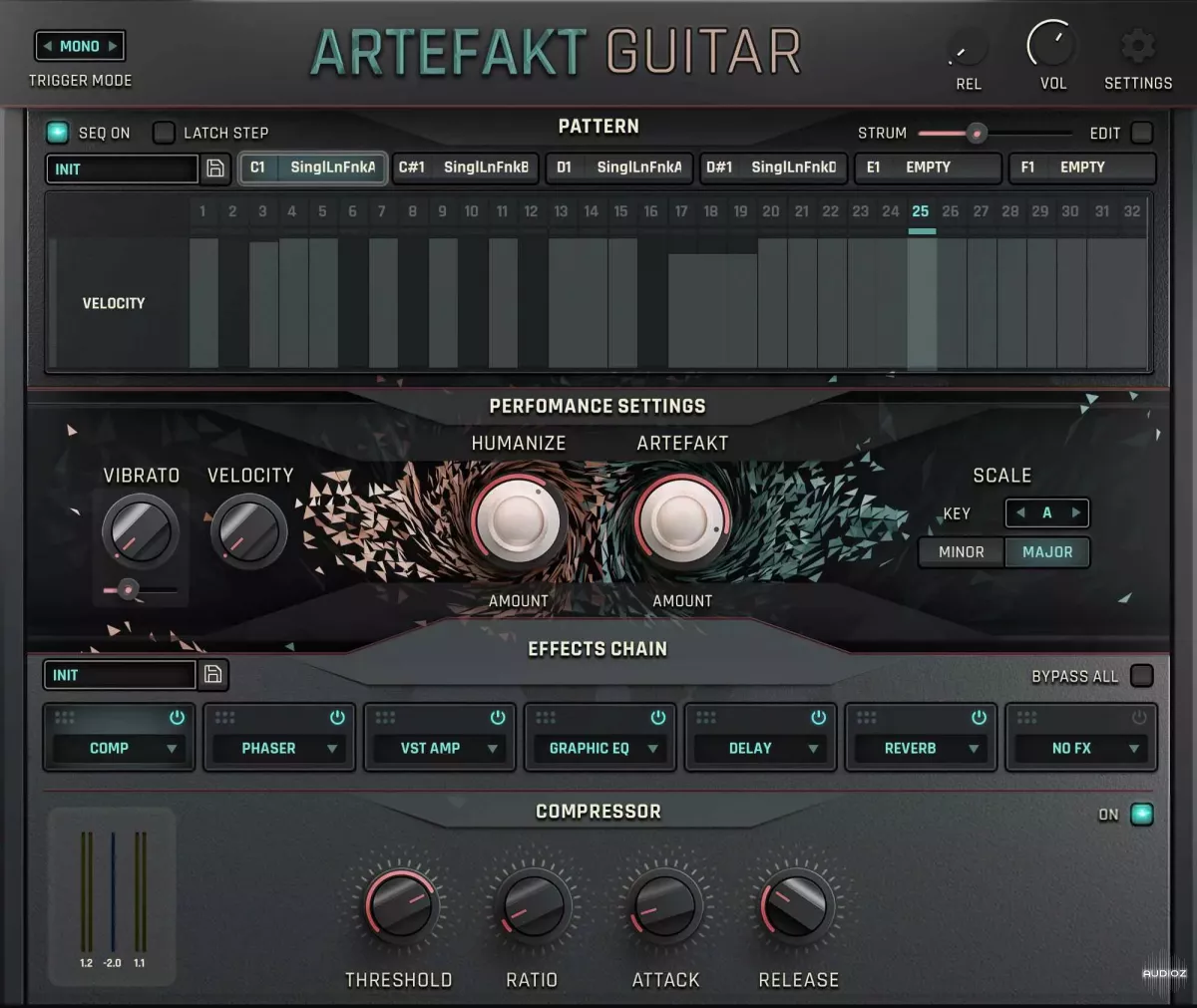This screenshot has height=1008, width=1197.
Task: Enable the LATCH STEP checkbox
Action: tap(164, 133)
